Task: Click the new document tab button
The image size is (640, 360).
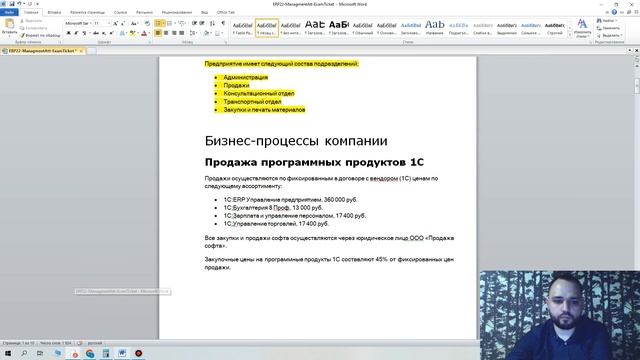Action: coord(92,51)
